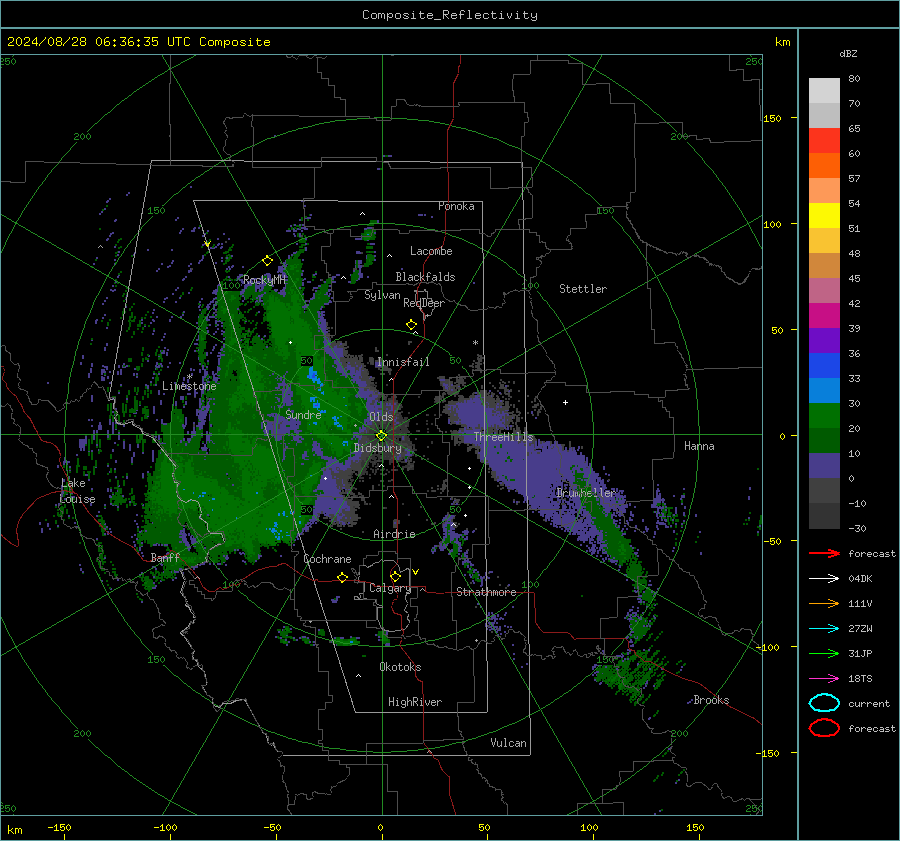Screen dimensions: 900x841
Task: Click the yellow diamond marker near Cochrane
Action: [x=342, y=577]
